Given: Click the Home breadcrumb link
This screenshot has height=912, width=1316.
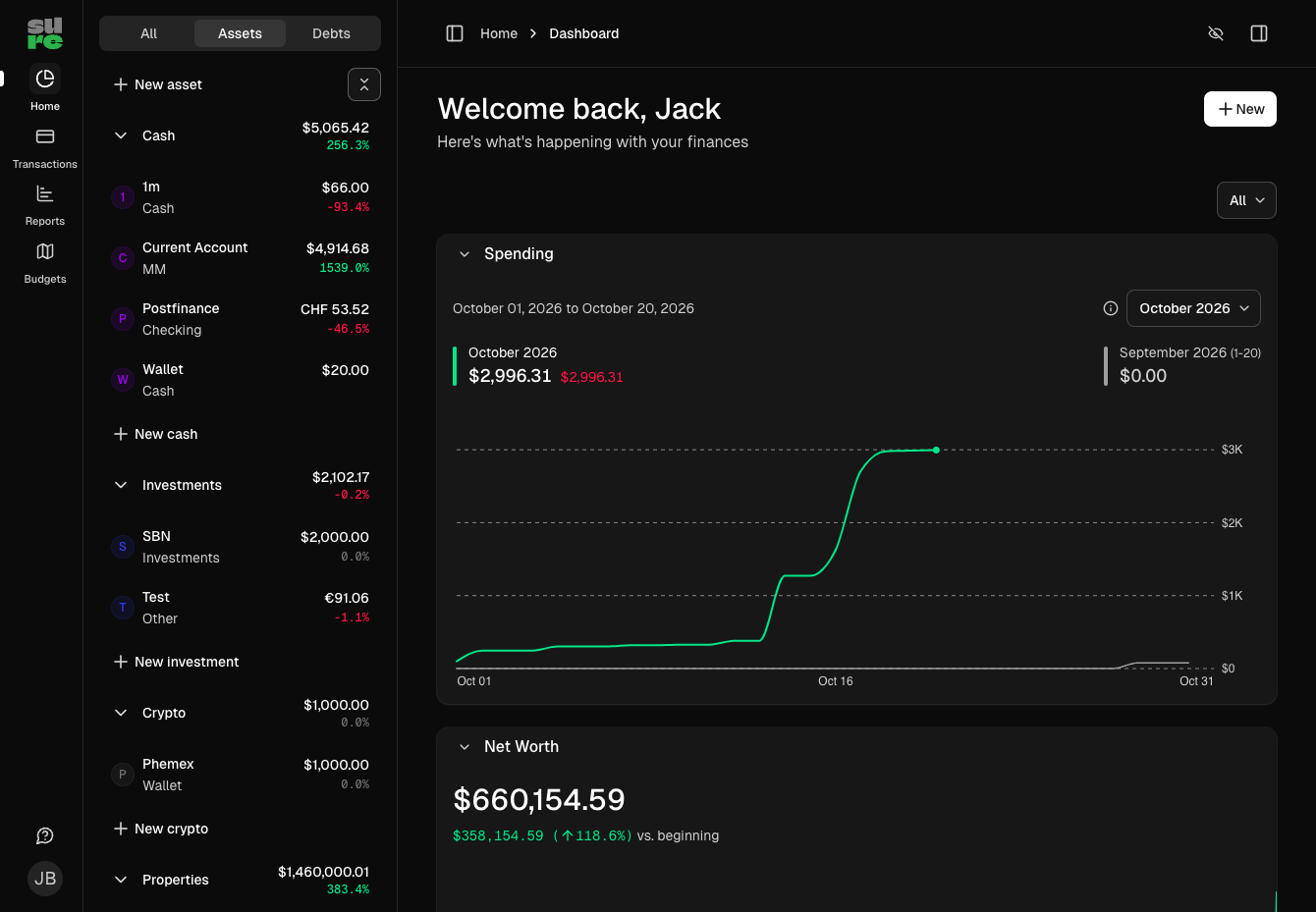Looking at the screenshot, I should 499,33.
